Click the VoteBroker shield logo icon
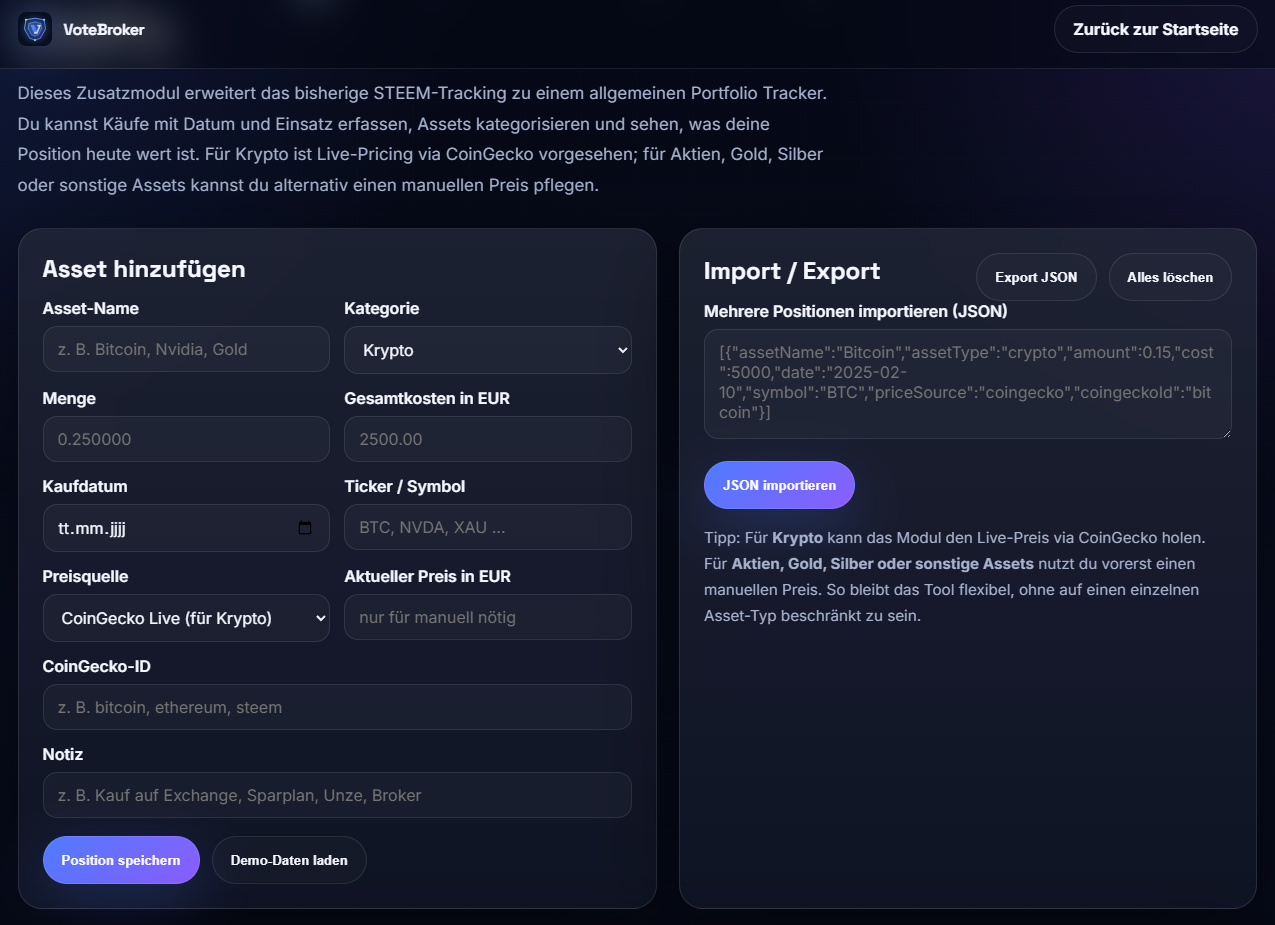Screen dimensions: 1275x925 click(x=35, y=29)
